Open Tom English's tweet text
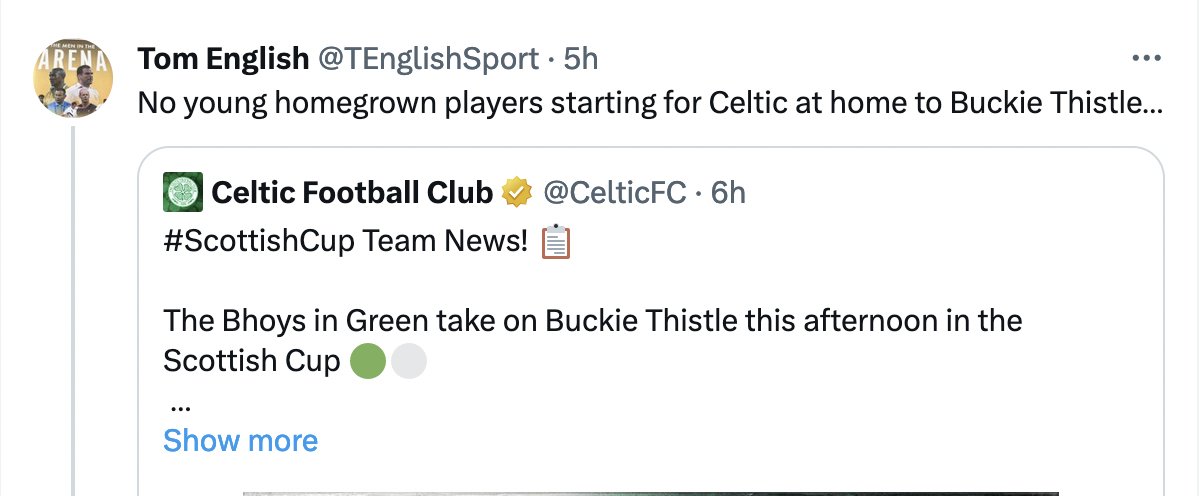 tap(650, 103)
